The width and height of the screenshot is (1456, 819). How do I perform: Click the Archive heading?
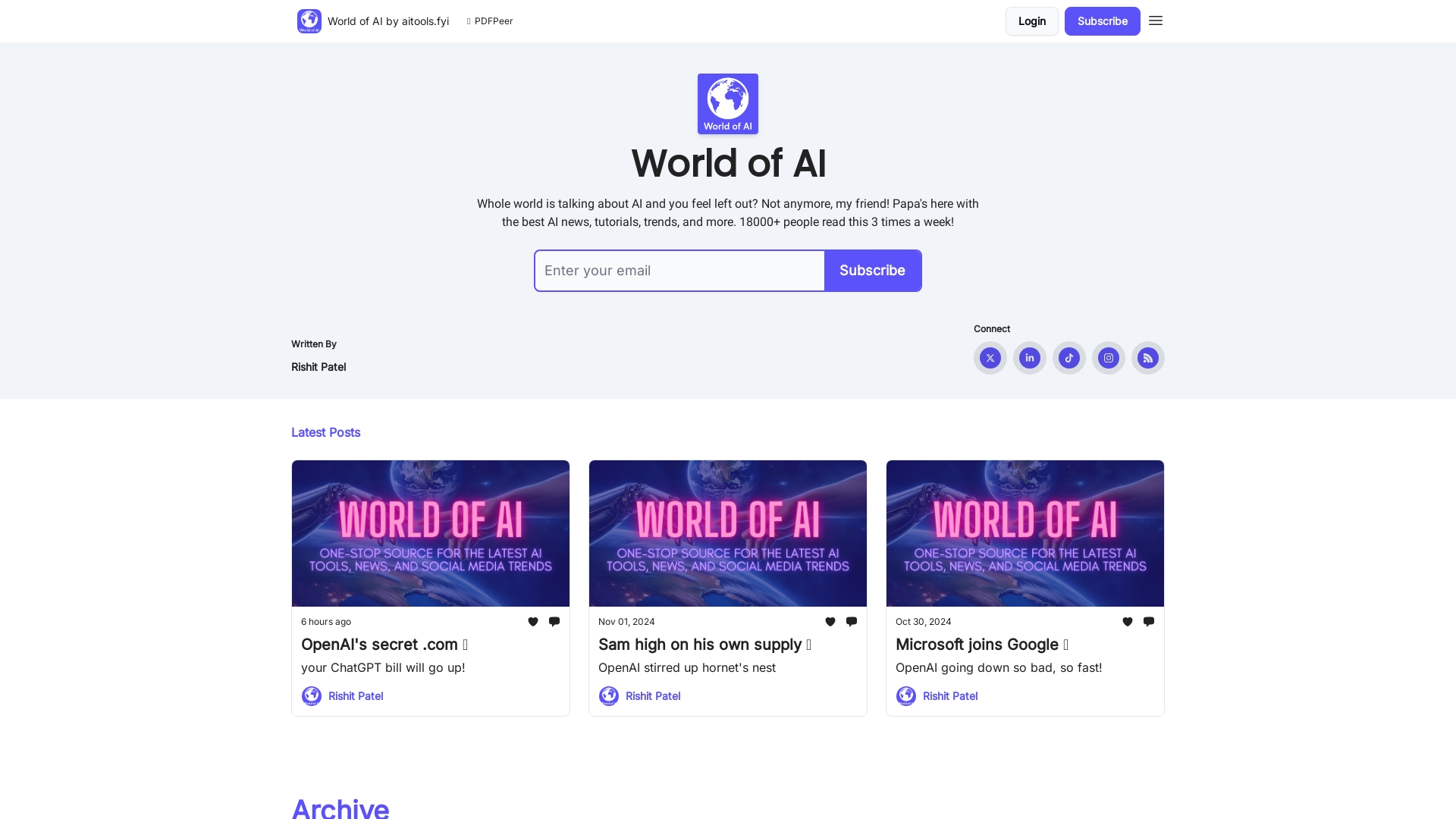click(x=340, y=808)
